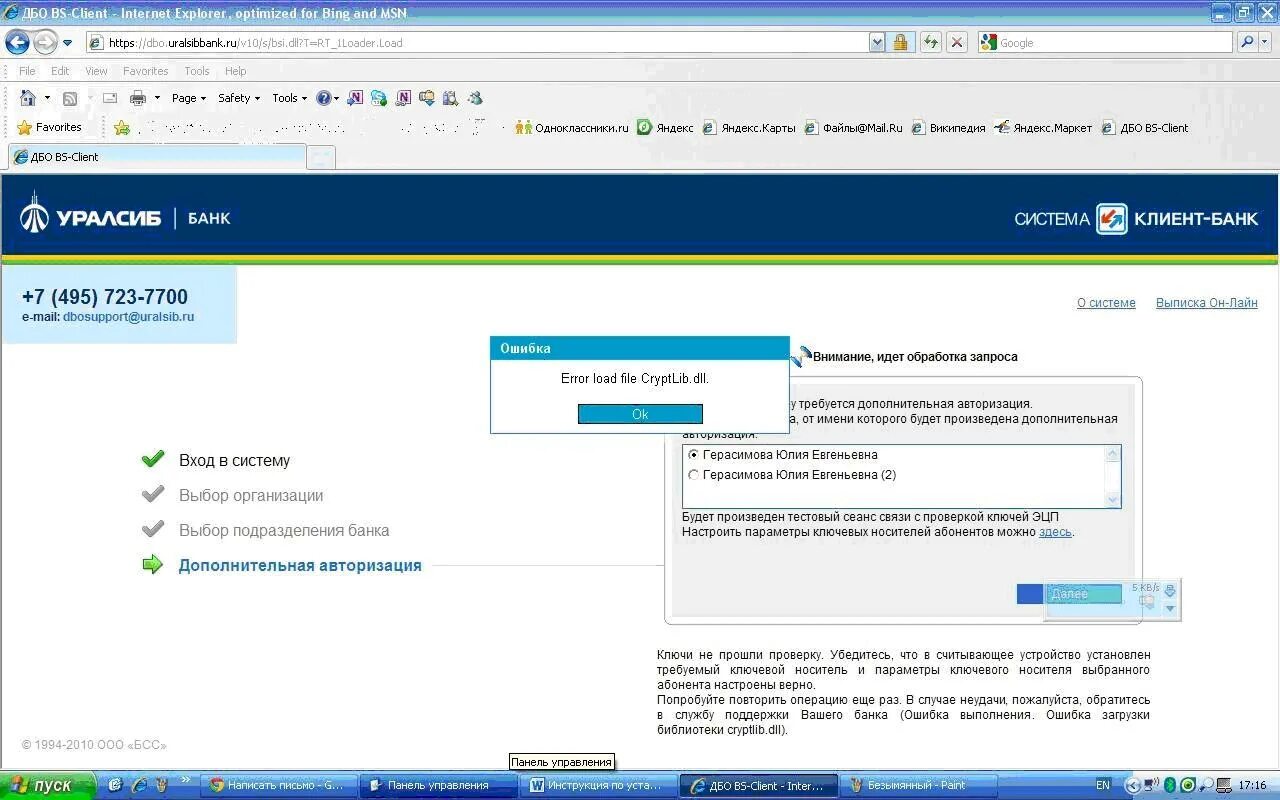Click the messenger icon next to OneNote
The height and width of the screenshot is (800, 1280).
(379, 98)
